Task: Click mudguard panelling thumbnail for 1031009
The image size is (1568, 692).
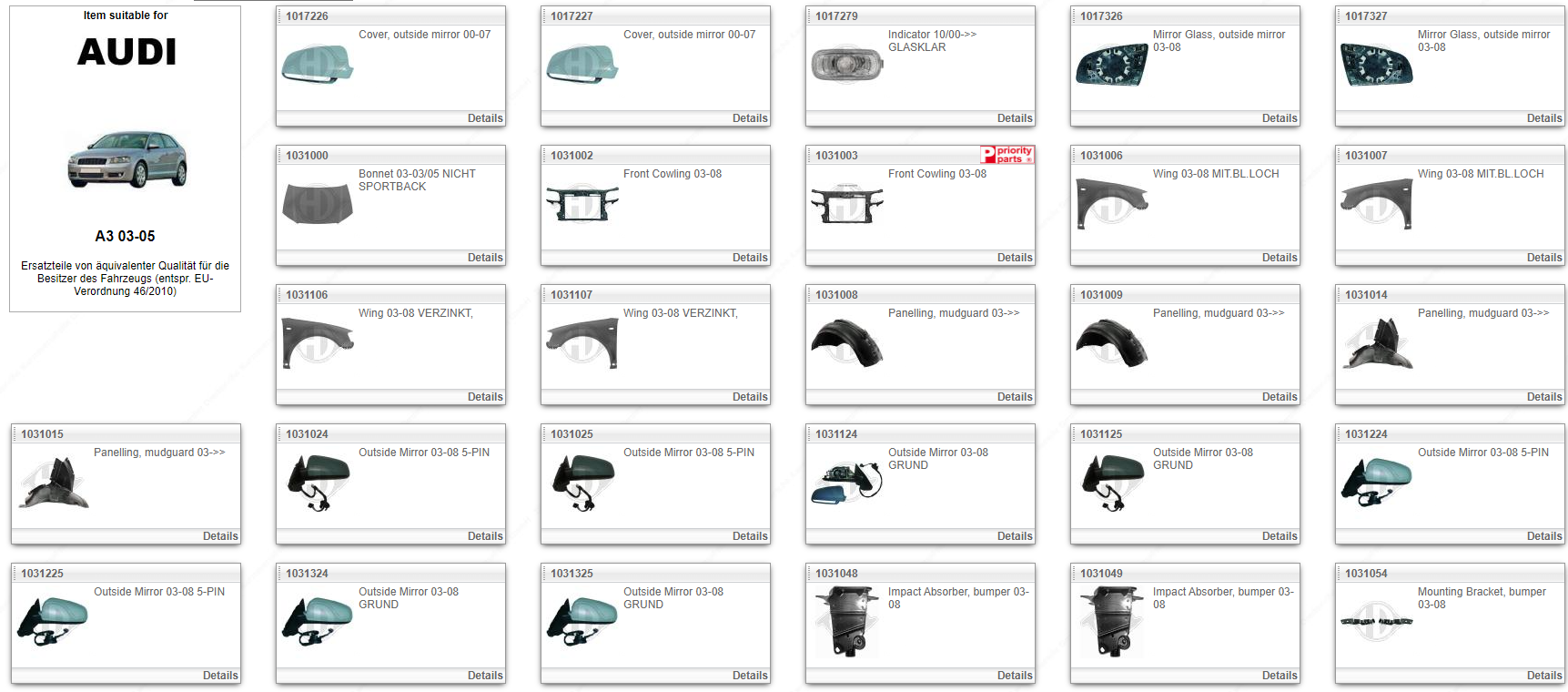Action: [1111, 343]
